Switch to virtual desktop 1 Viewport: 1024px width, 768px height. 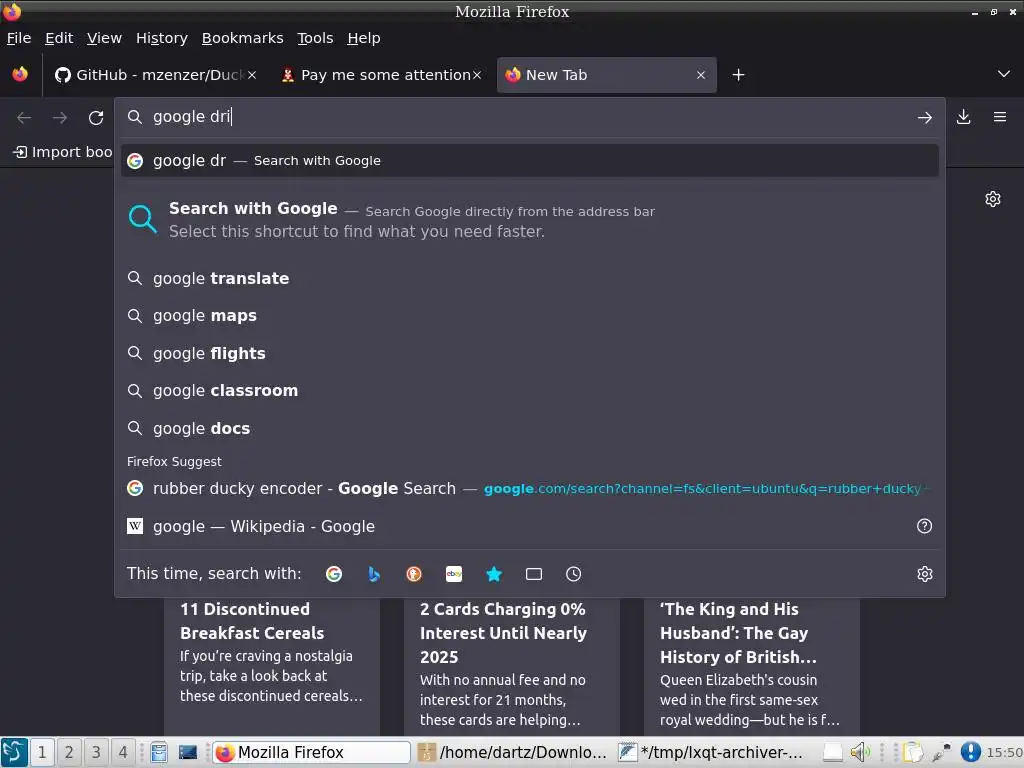pyautogui.click(x=42, y=752)
